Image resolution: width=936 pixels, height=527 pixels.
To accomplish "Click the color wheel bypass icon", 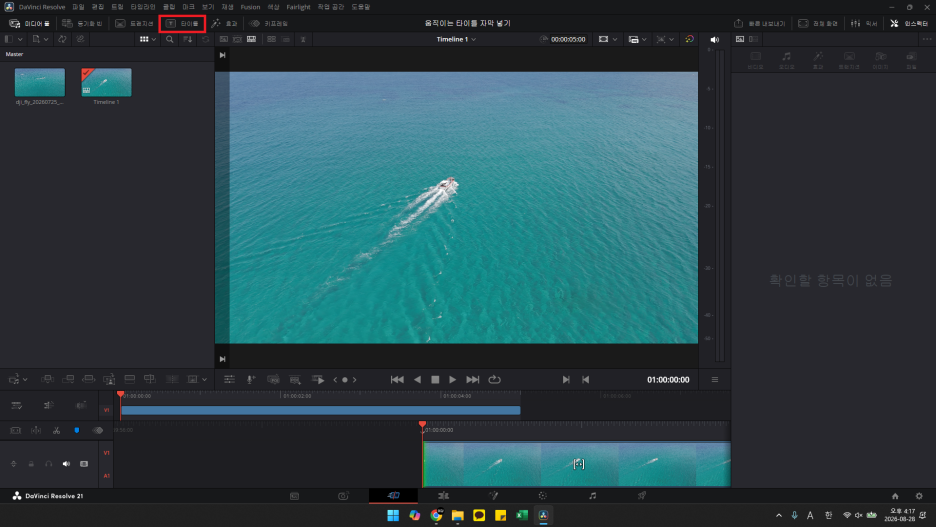I will click(x=689, y=39).
